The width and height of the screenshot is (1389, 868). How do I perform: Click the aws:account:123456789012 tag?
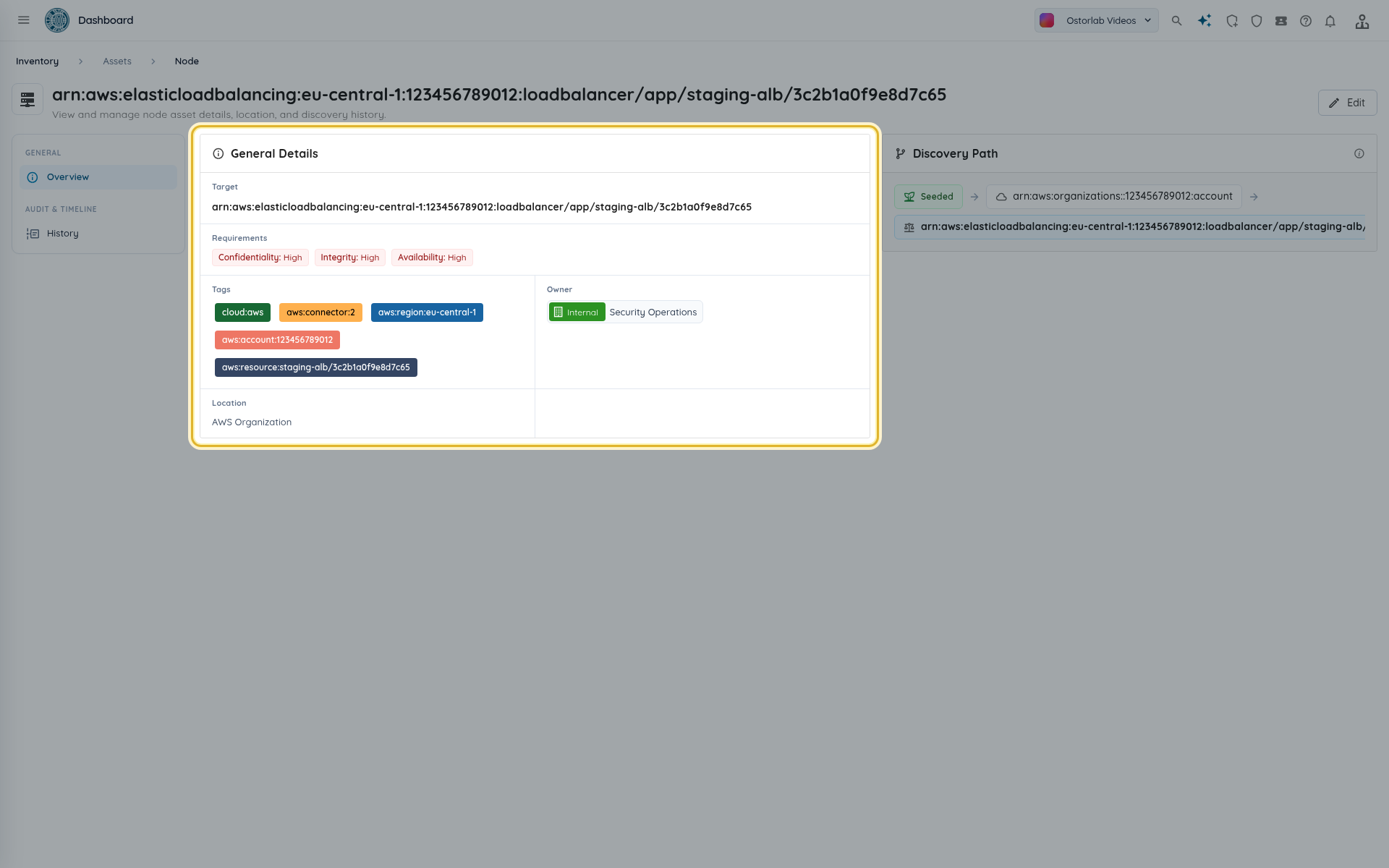pyautogui.click(x=277, y=340)
